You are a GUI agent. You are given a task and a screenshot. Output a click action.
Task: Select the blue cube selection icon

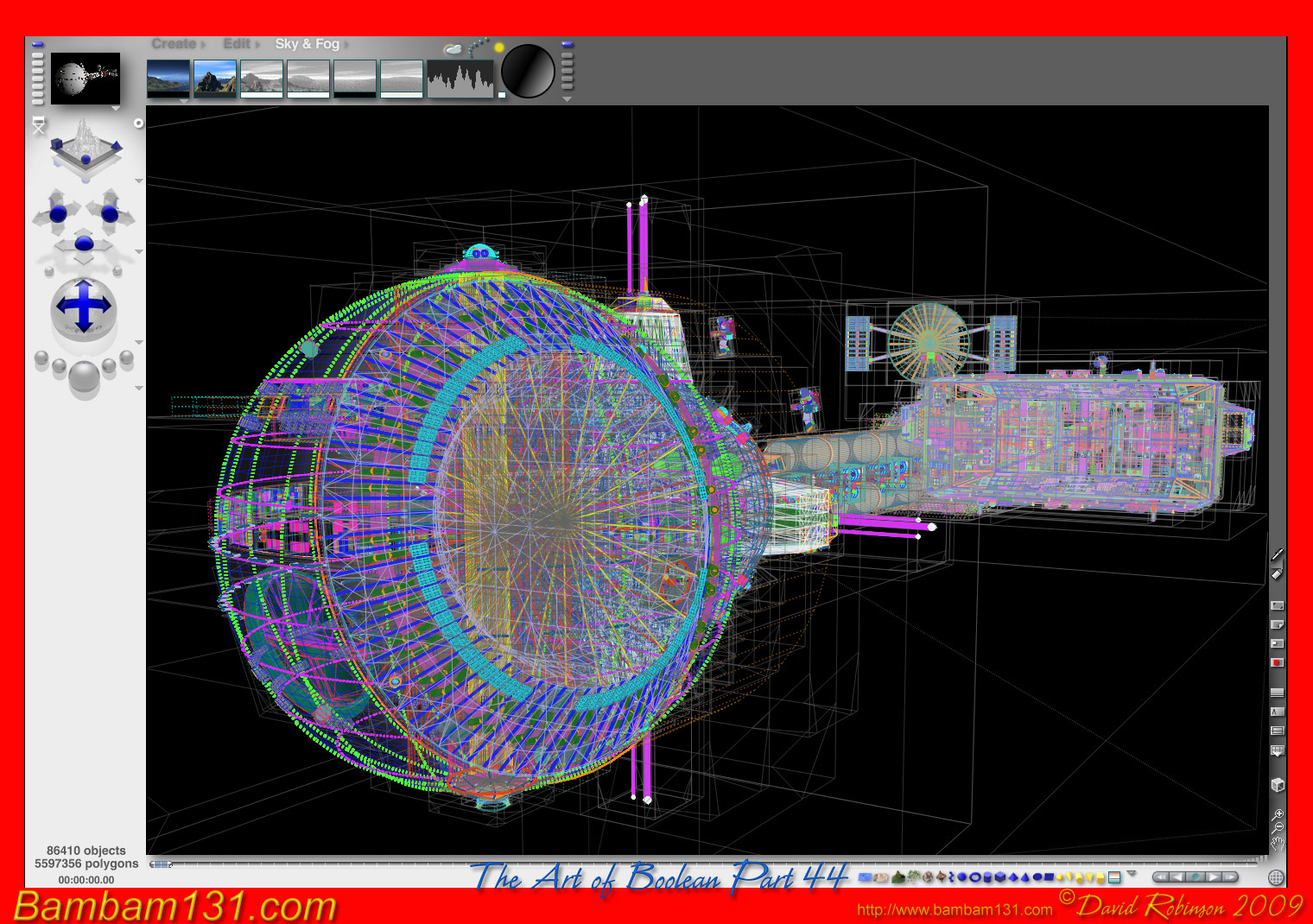point(1000,877)
